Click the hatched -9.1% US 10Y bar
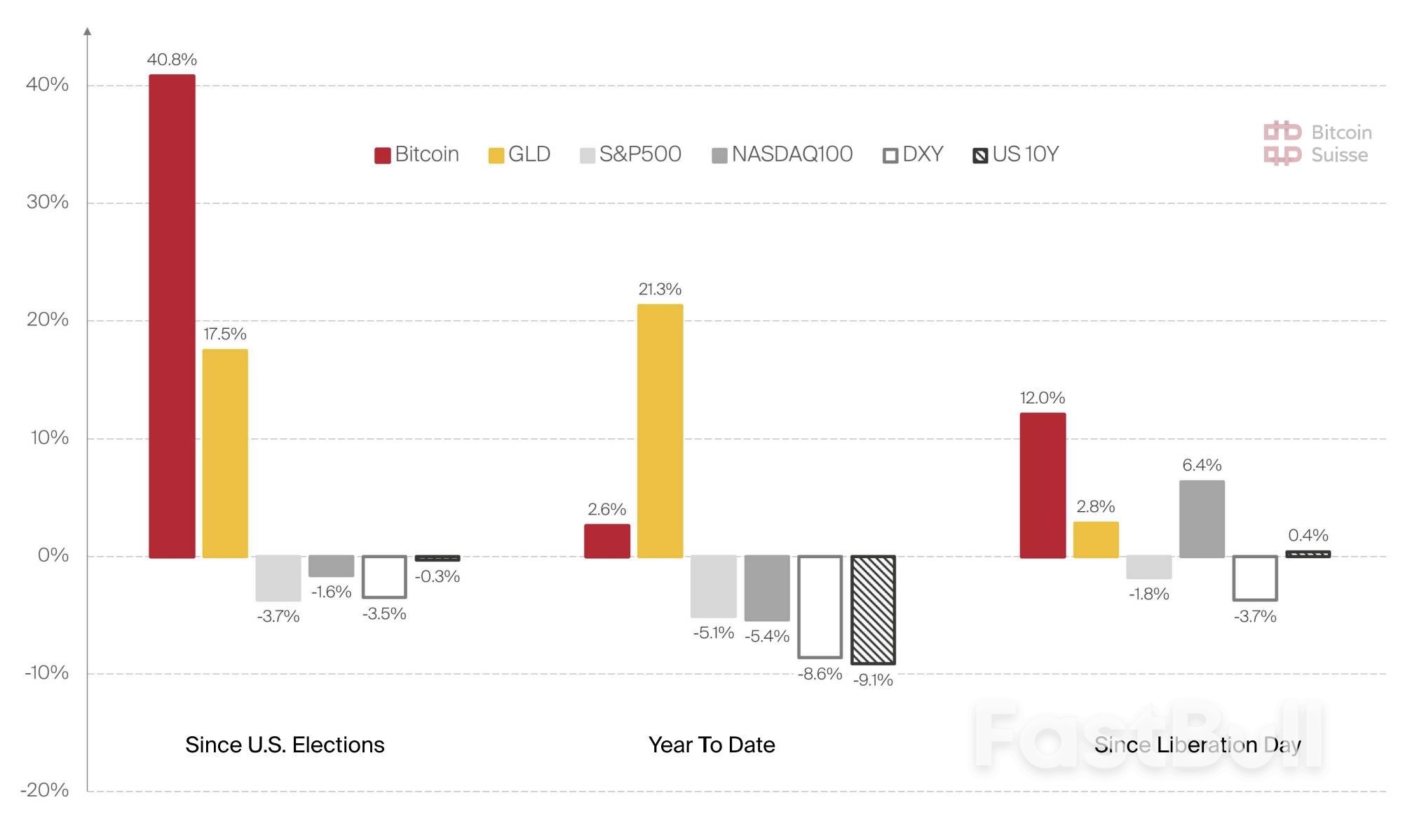Image resolution: width=1405 pixels, height=840 pixels. click(x=873, y=609)
